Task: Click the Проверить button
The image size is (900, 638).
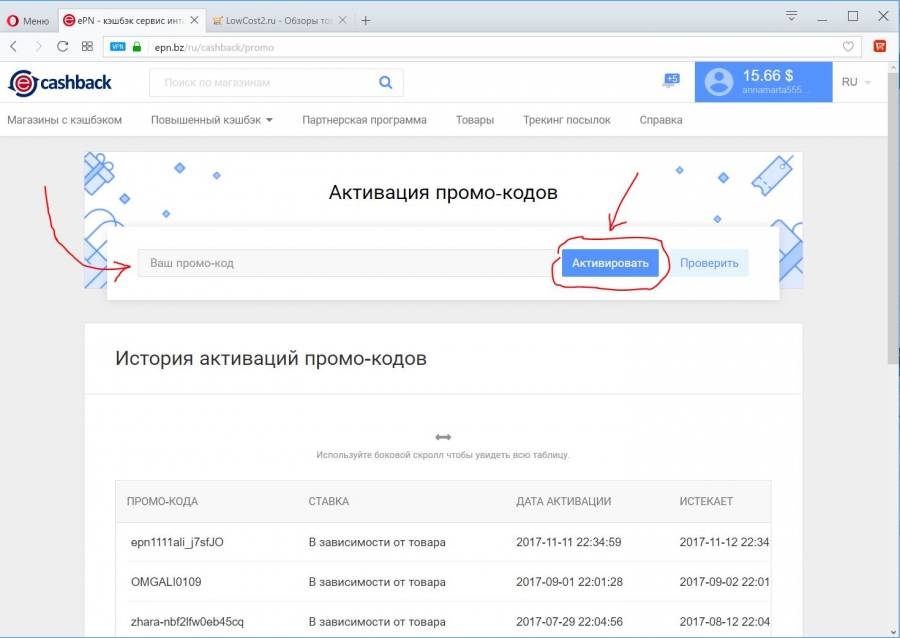Action: (x=709, y=263)
